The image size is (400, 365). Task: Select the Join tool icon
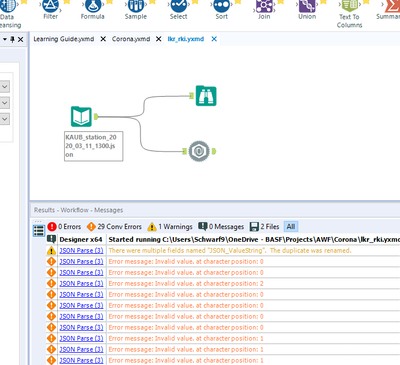point(264,5)
